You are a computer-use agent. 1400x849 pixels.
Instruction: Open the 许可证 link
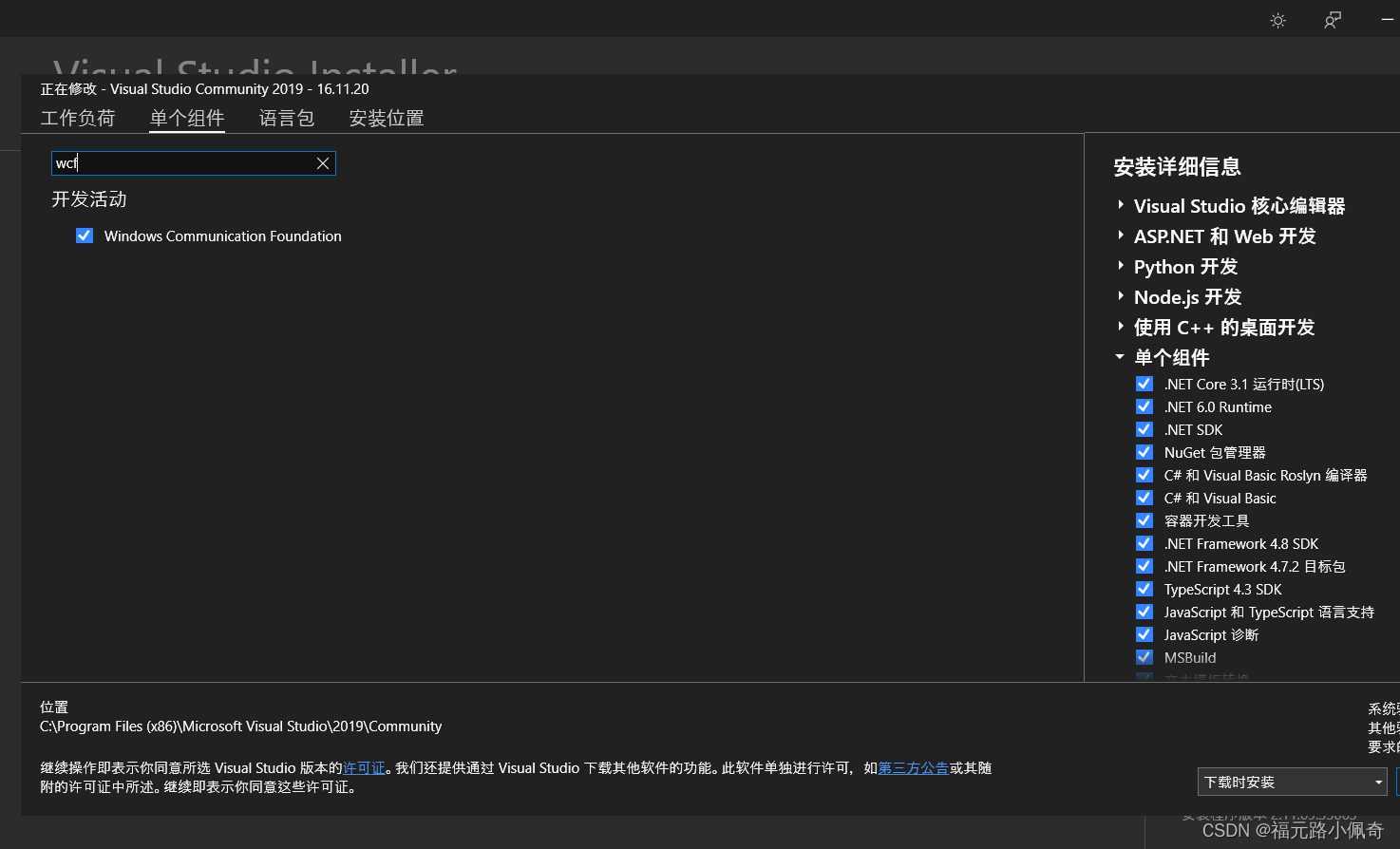[x=364, y=768]
